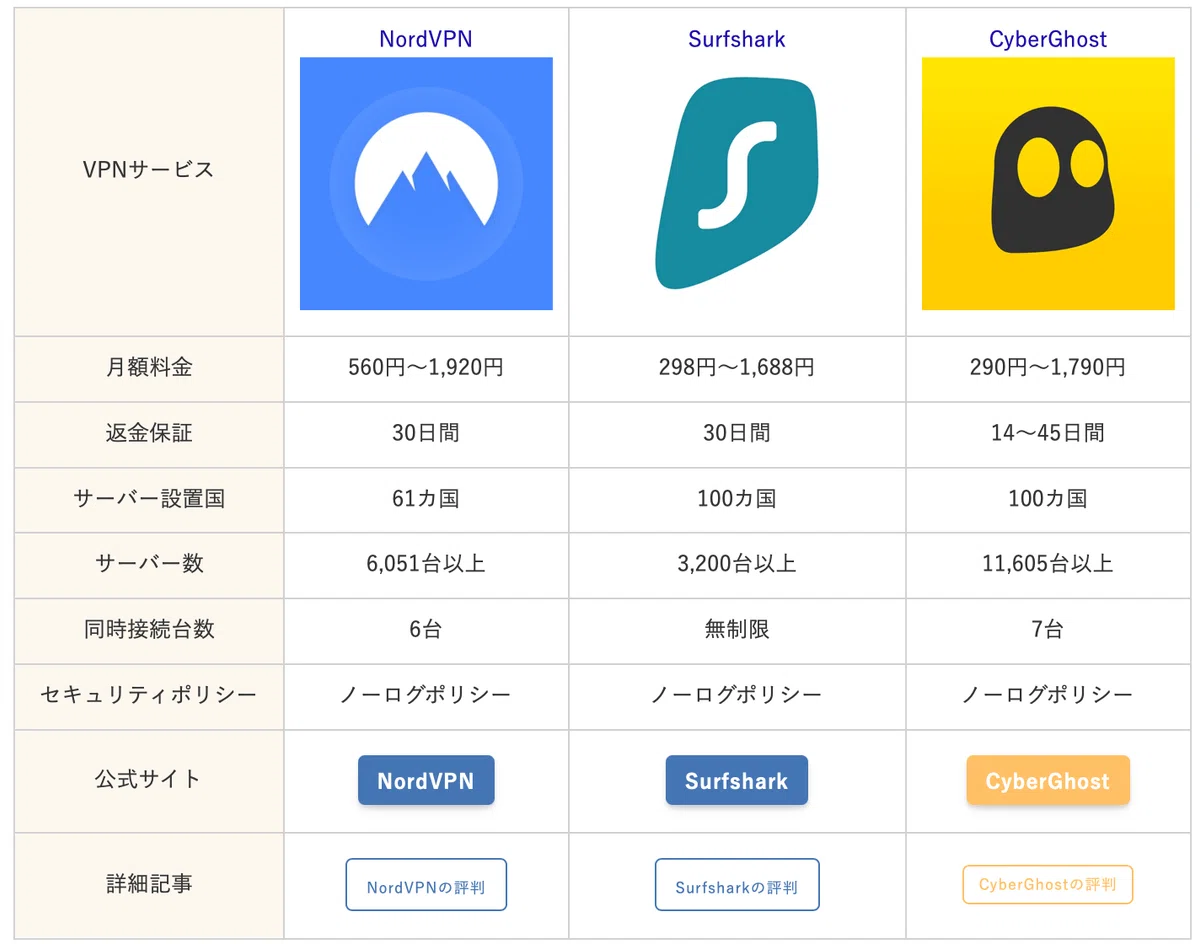
Task: Select the VPNサービス row header
Action: [x=149, y=172]
